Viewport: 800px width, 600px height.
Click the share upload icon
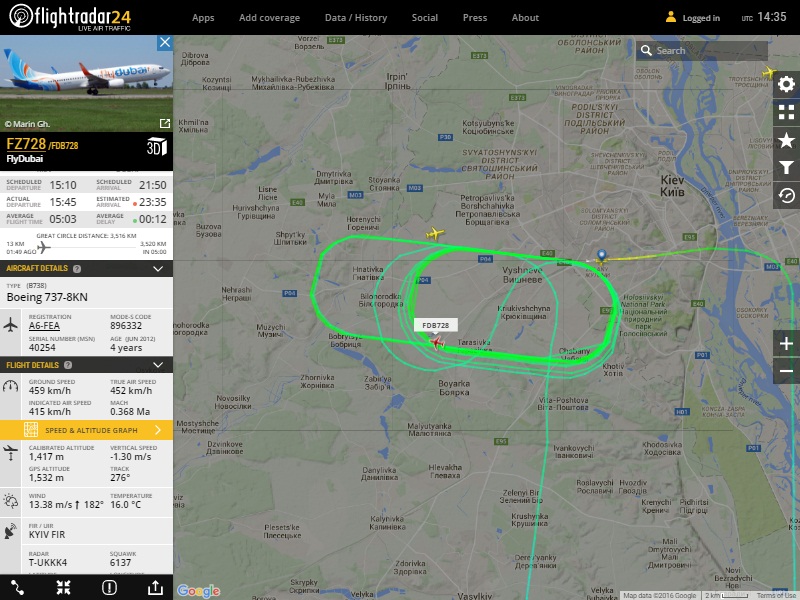pyautogui.click(x=155, y=588)
